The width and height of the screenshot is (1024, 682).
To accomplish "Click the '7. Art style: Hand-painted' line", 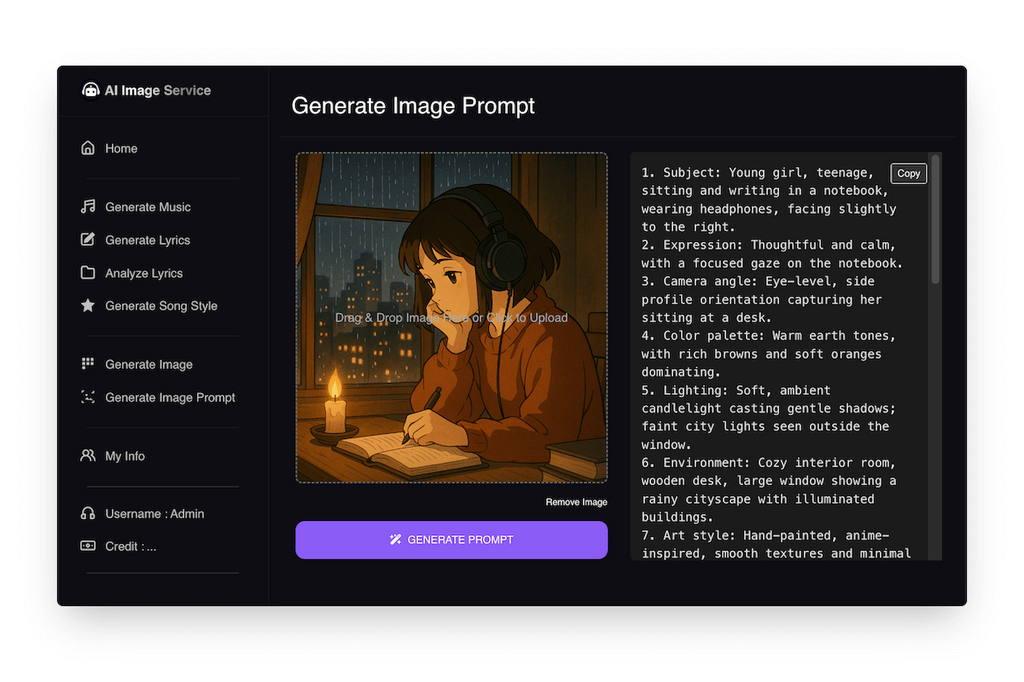I will point(765,535).
